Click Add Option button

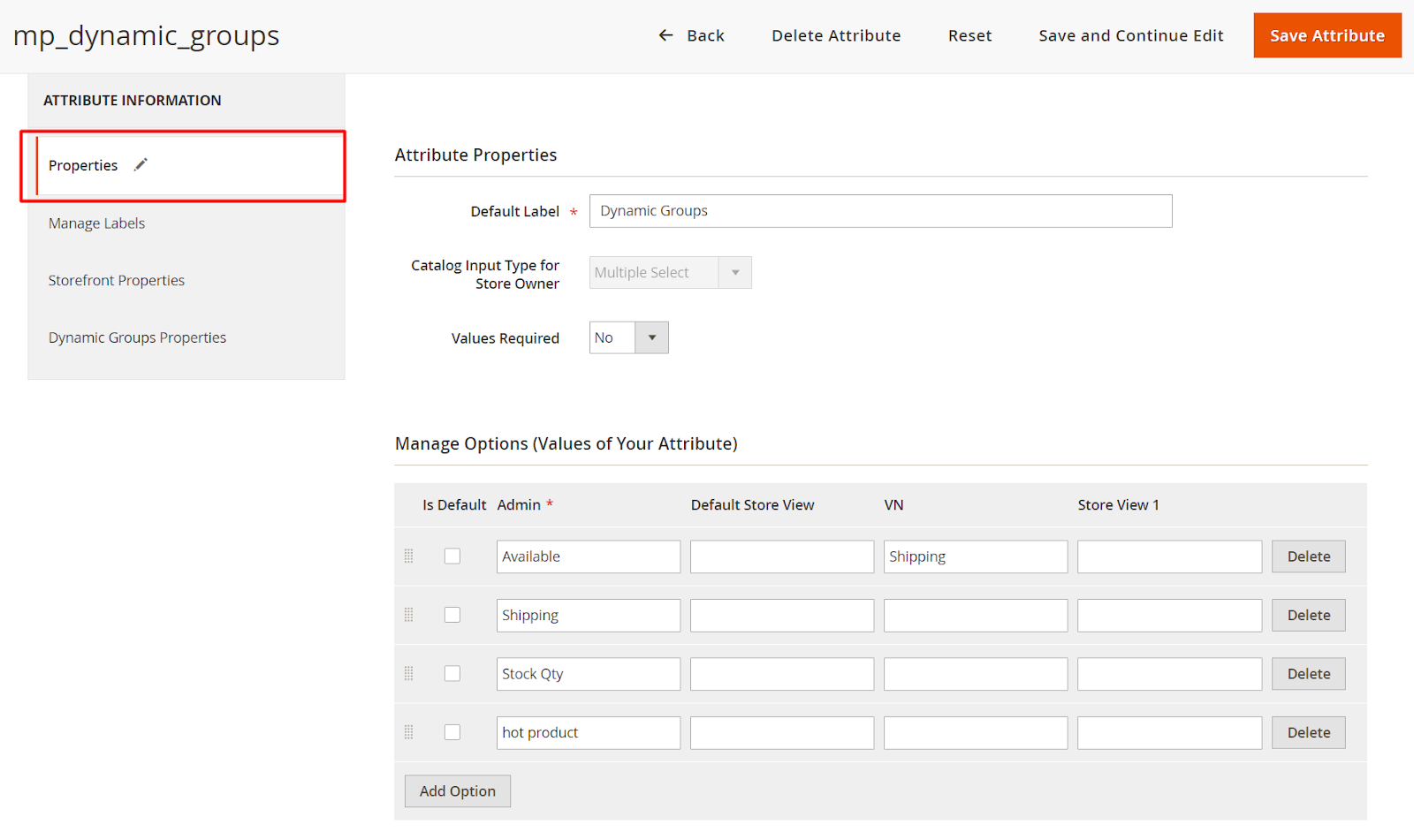(457, 791)
